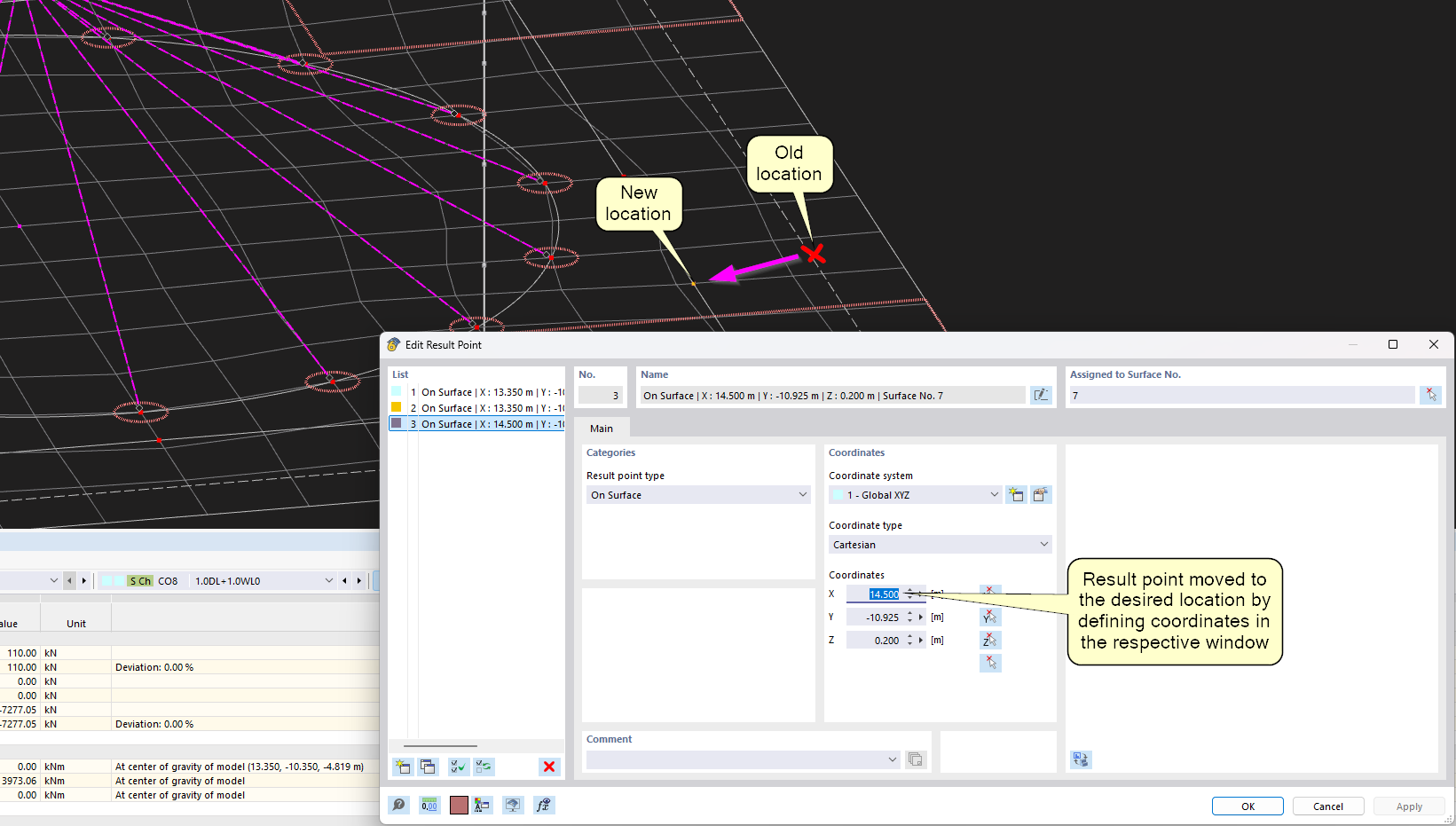Open the formula fx editor icon
This screenshot has height=826, width=1456.
pos(543,805)
